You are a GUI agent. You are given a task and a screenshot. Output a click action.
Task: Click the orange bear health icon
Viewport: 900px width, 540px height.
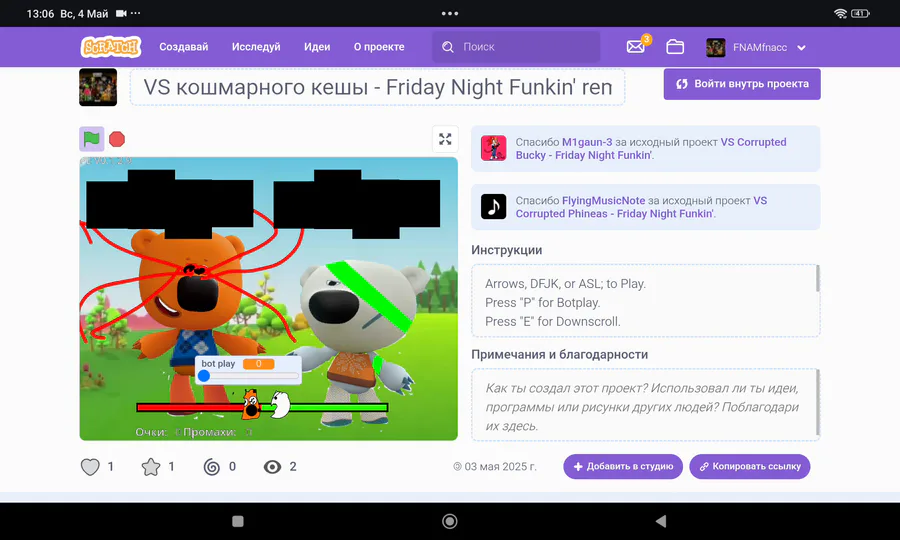(251, 404)
